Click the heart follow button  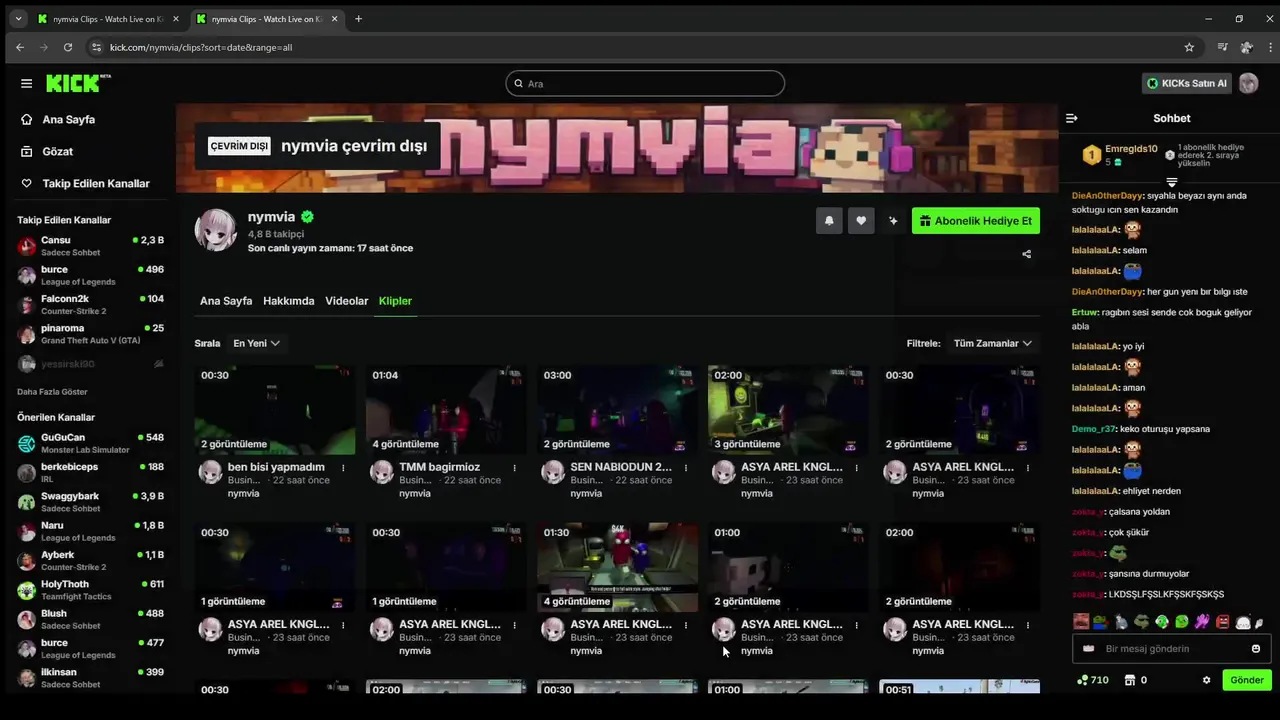(x=861, y=221)
